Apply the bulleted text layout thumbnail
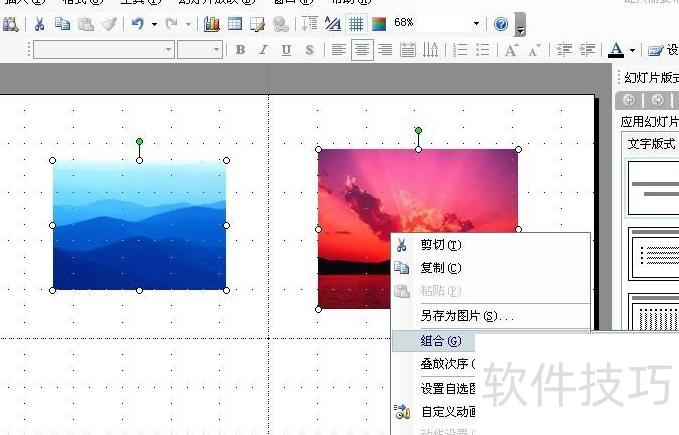This screenshot has height=435, width=679. 653,254
